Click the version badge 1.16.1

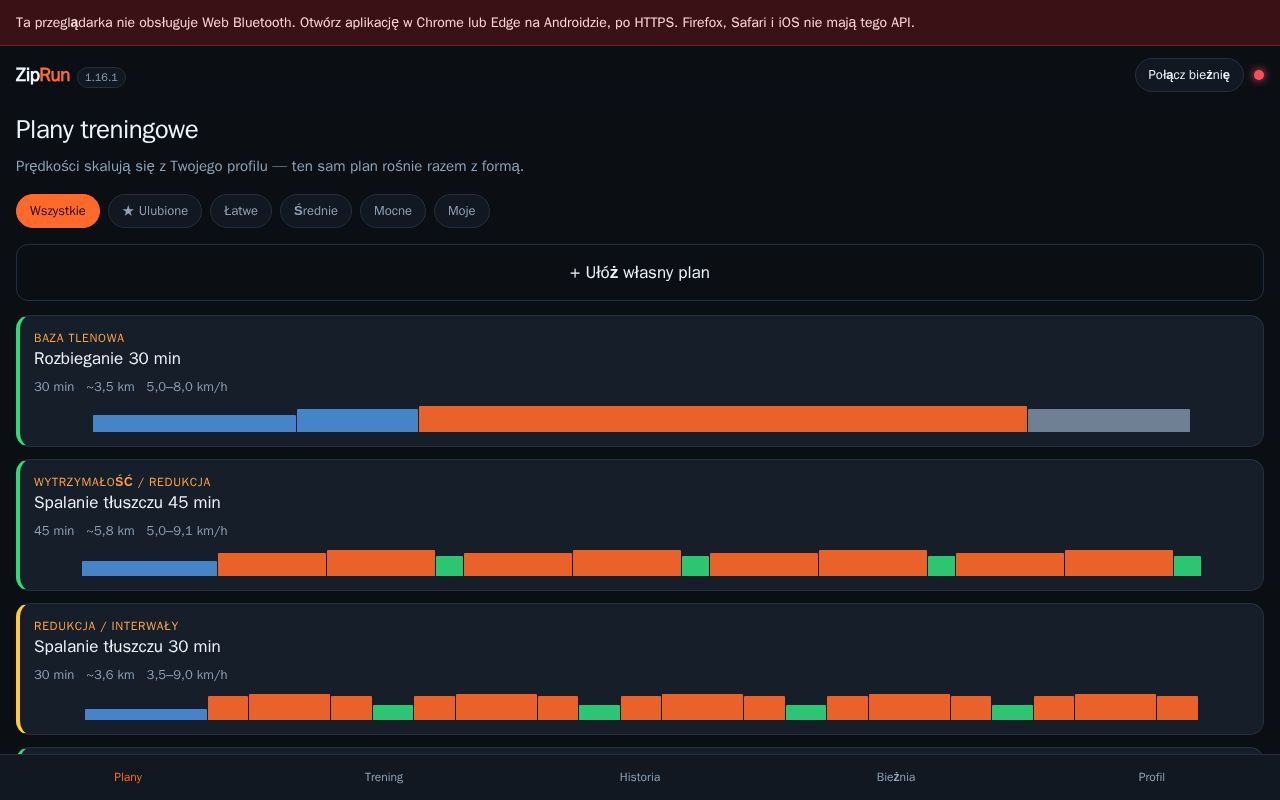(101, 77)
